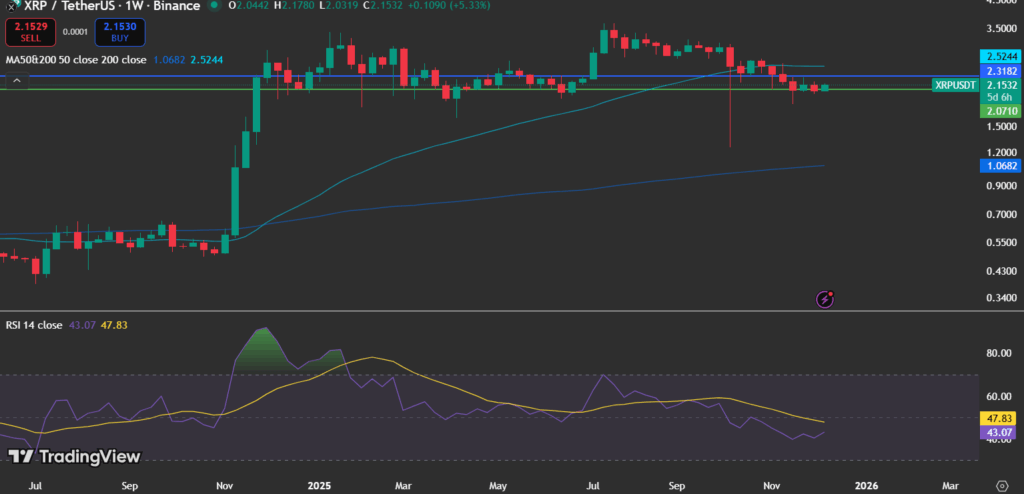Image resolution: width=1024 pixels, height=494 pixels.
Task: Click the close value C2.1532
Action: [x=385, y=6]
